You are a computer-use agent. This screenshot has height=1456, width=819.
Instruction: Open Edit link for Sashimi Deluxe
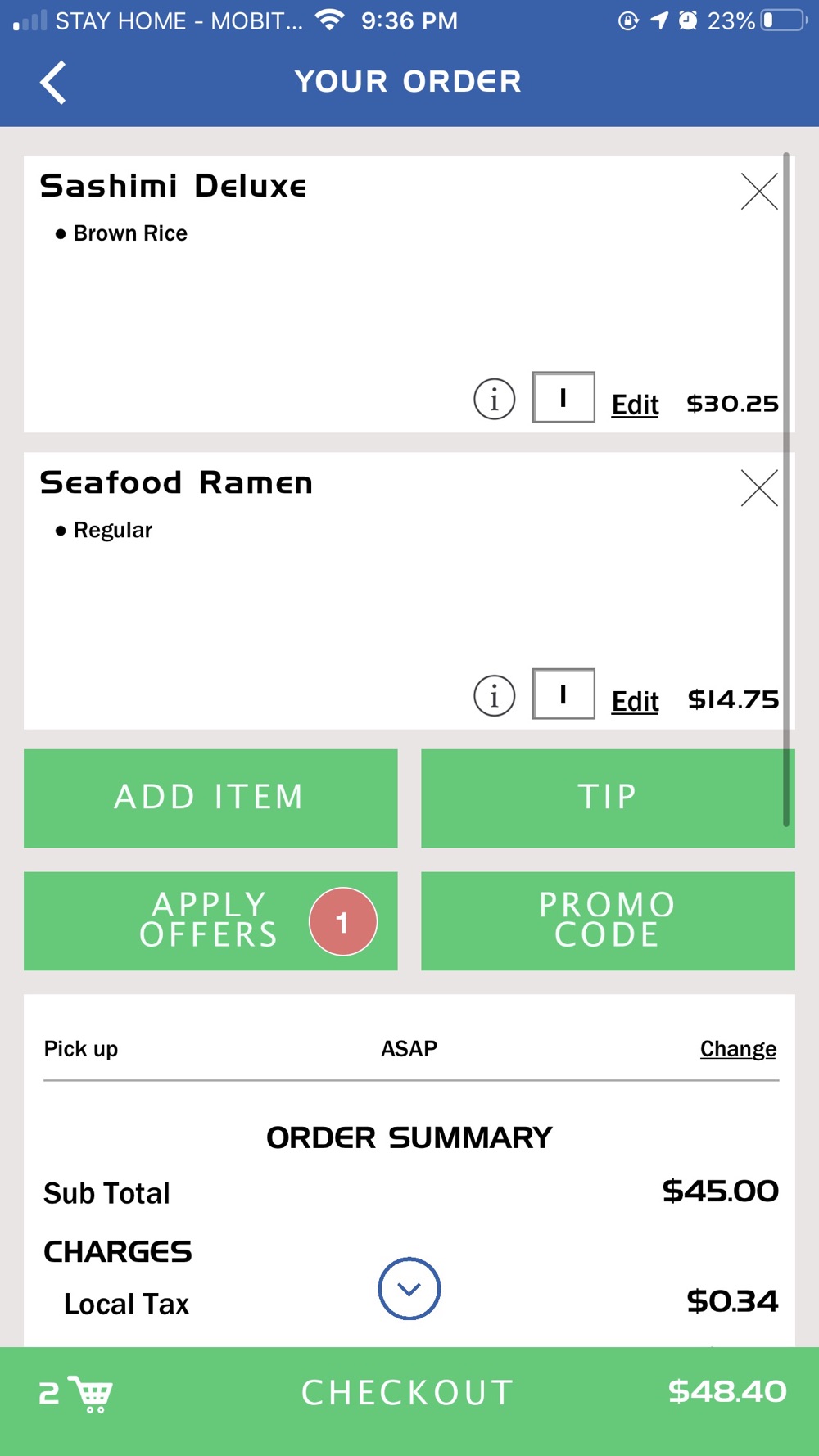[x=635, y=405]
